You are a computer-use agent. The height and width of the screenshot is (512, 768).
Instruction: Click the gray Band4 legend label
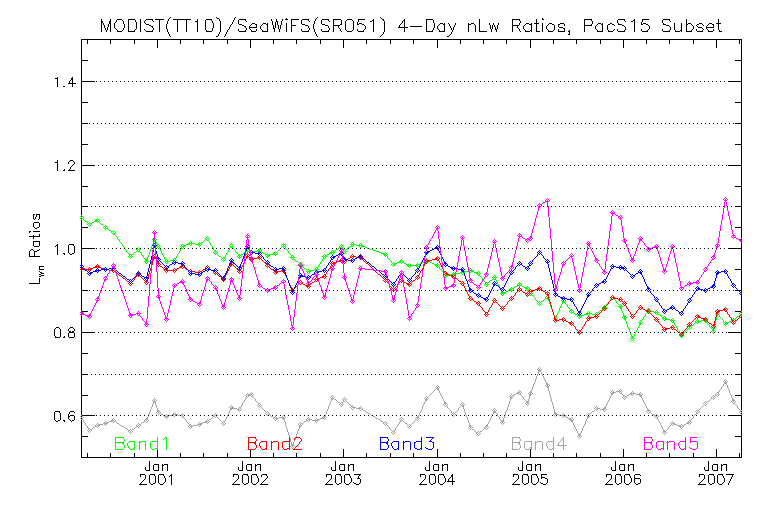(539, 444)
